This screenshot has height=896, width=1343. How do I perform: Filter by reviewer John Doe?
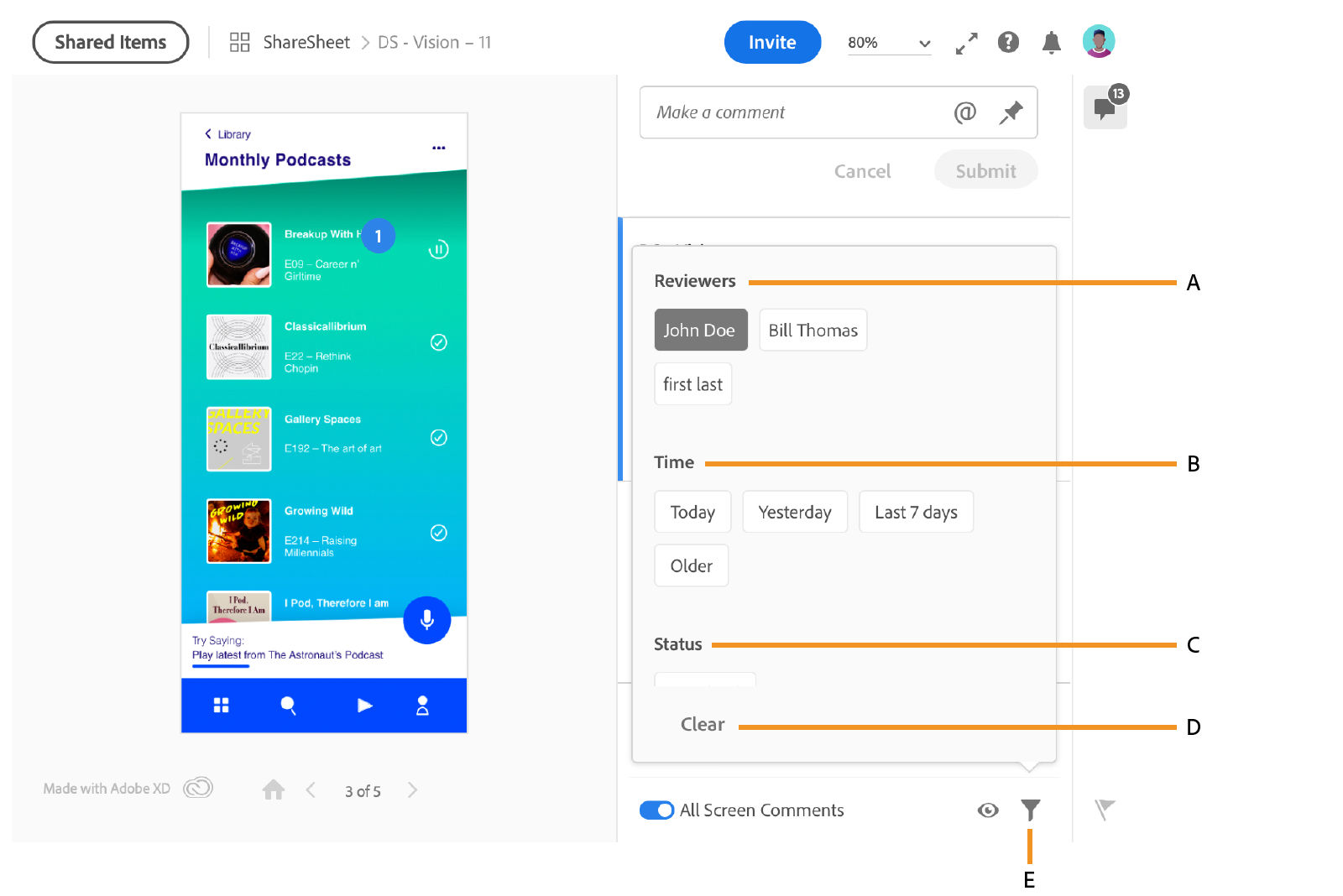point(700,330)
